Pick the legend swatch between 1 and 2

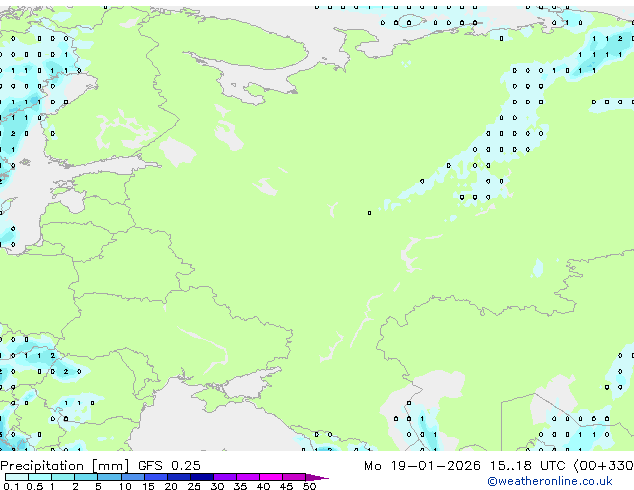tap(63, 477)
